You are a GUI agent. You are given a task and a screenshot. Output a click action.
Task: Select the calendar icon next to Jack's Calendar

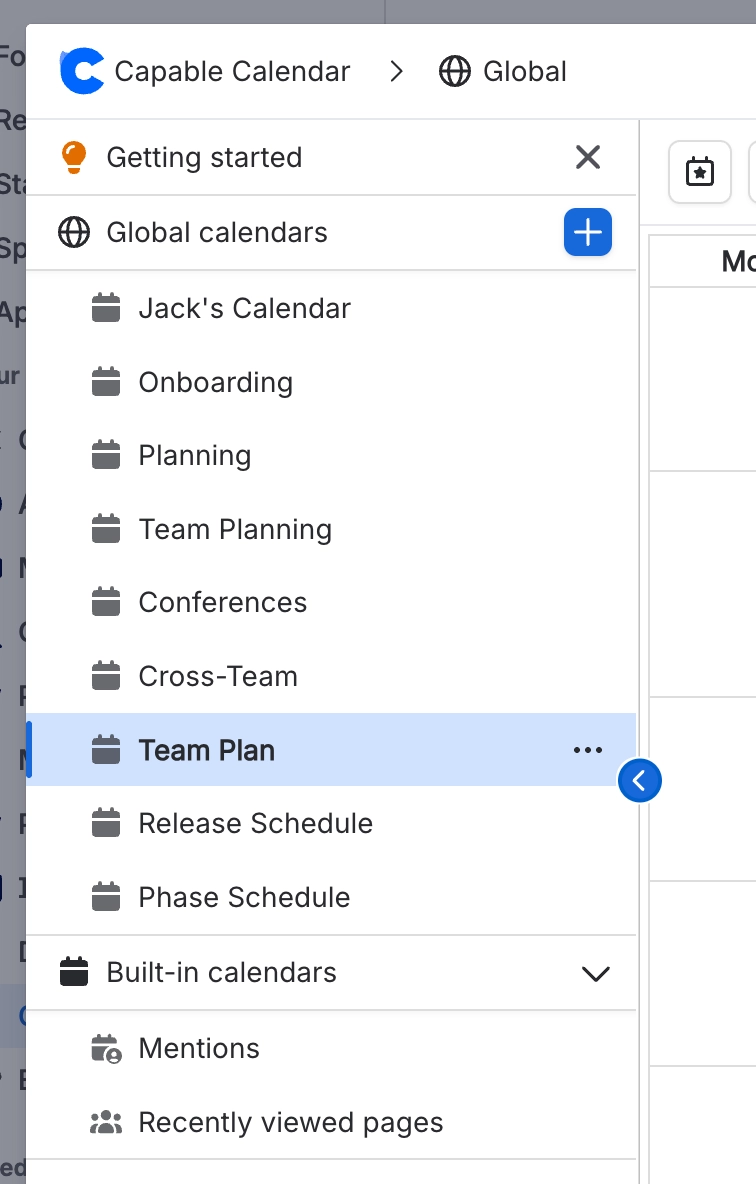(106, 308)
